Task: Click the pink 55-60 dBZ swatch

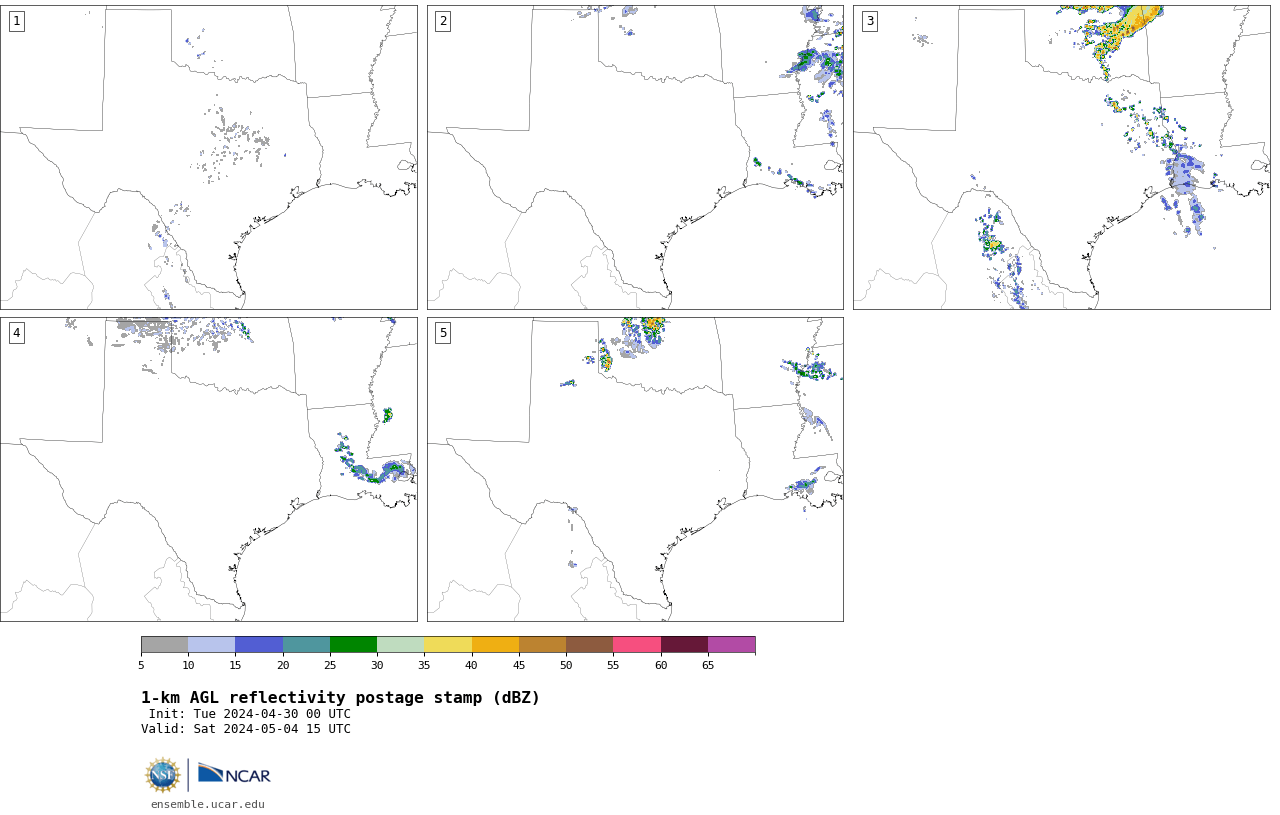Action: pyautogui.click(x=637, y=644)
